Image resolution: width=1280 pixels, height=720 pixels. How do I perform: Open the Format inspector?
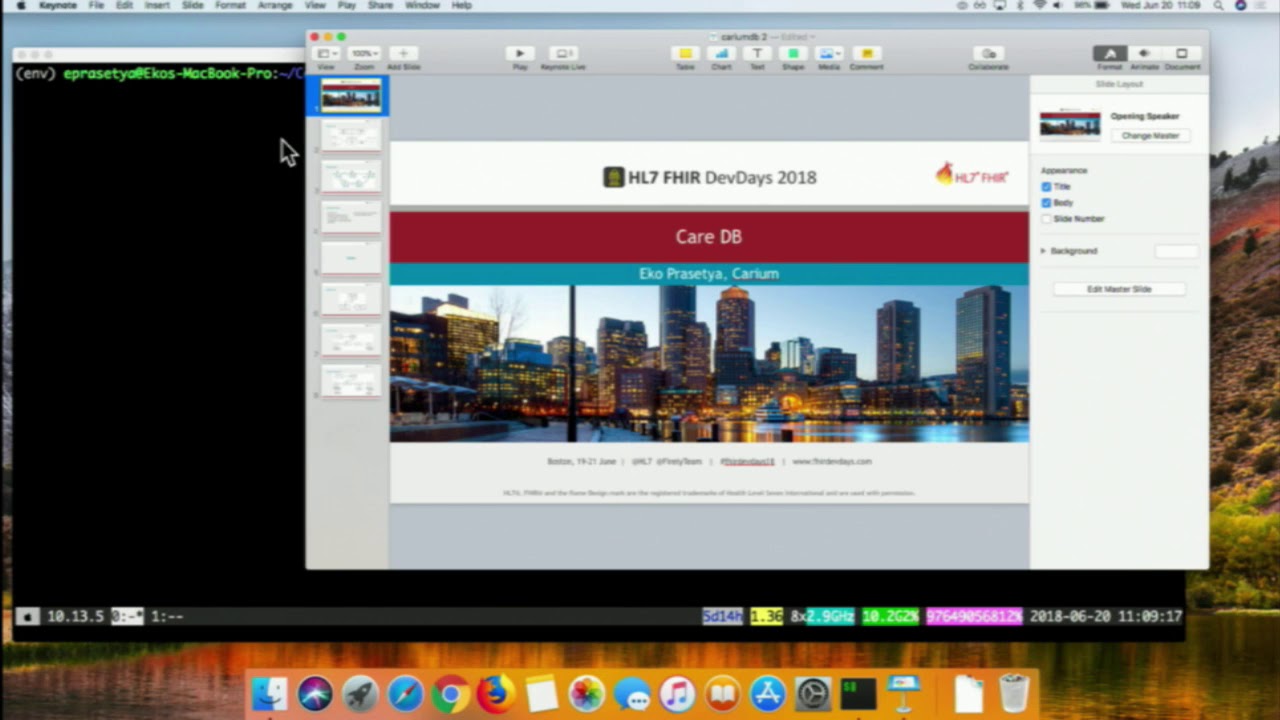point(1109,54)
